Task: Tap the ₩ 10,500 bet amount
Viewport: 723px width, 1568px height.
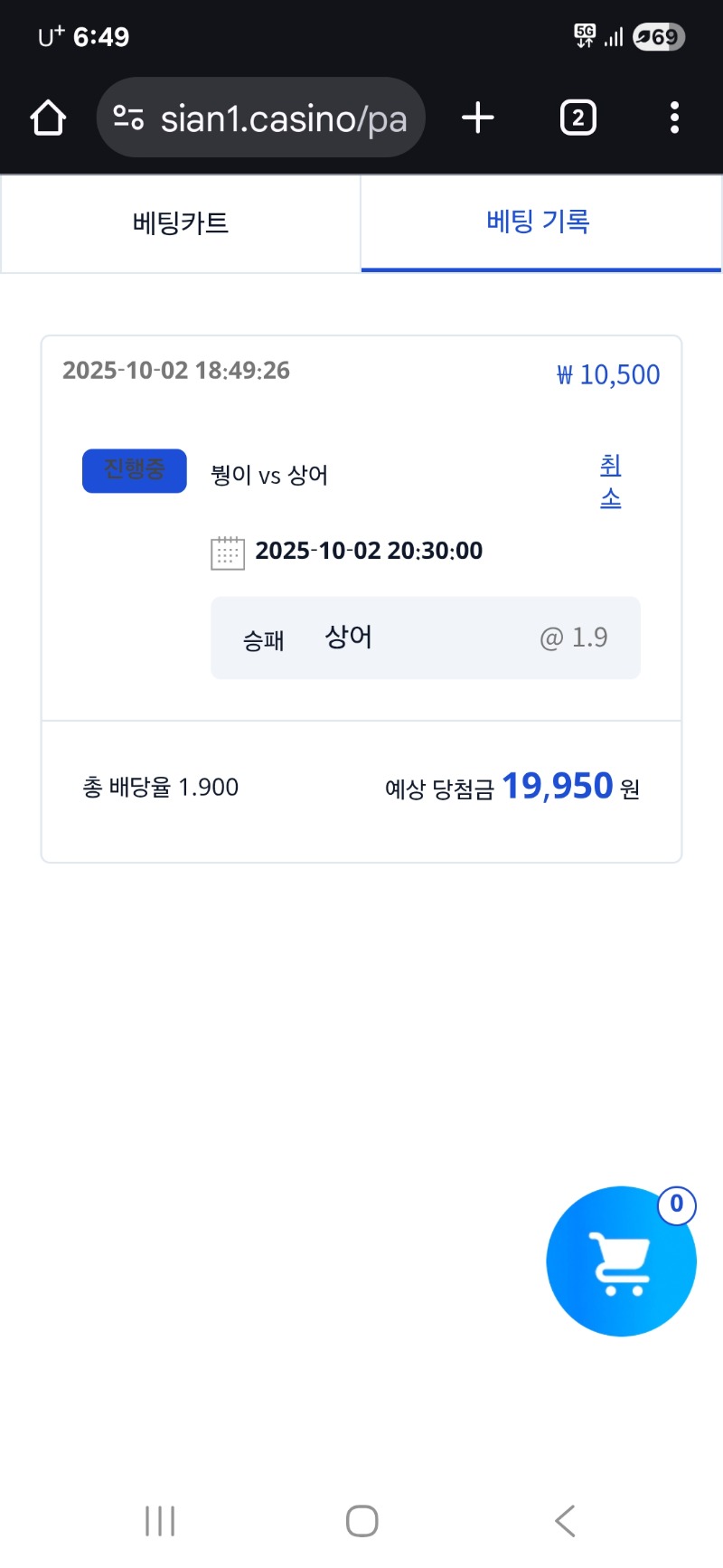Action: point(608,374)
